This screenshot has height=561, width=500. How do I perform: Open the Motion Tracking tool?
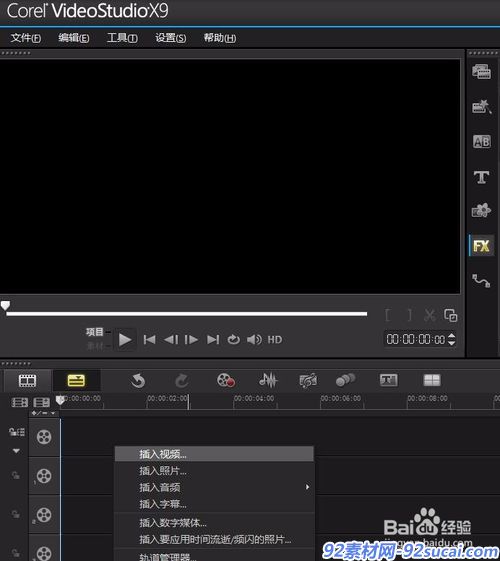[x=345, y=380]
